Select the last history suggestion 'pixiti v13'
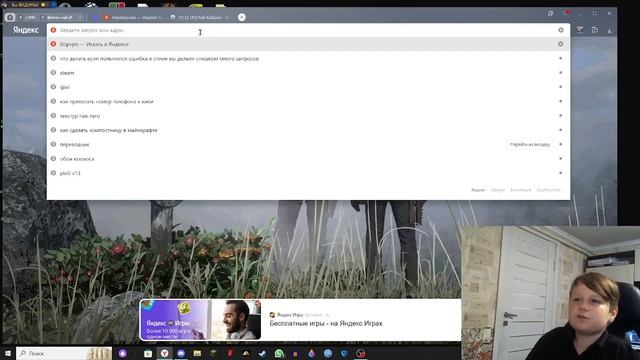Viewport: 640px width, 360px height. pos(308,173)
